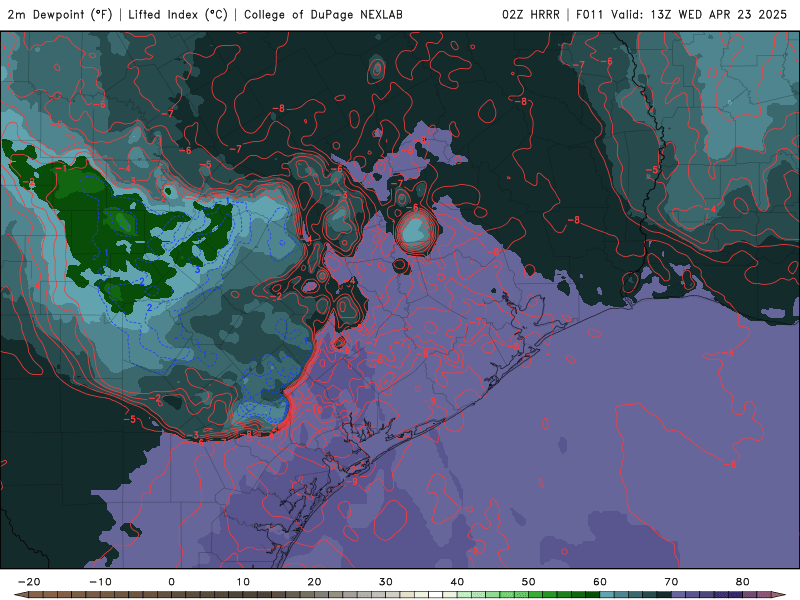Click the "2m Dewpoint (°F)" title text
The image size is (800, 600).
60,15
